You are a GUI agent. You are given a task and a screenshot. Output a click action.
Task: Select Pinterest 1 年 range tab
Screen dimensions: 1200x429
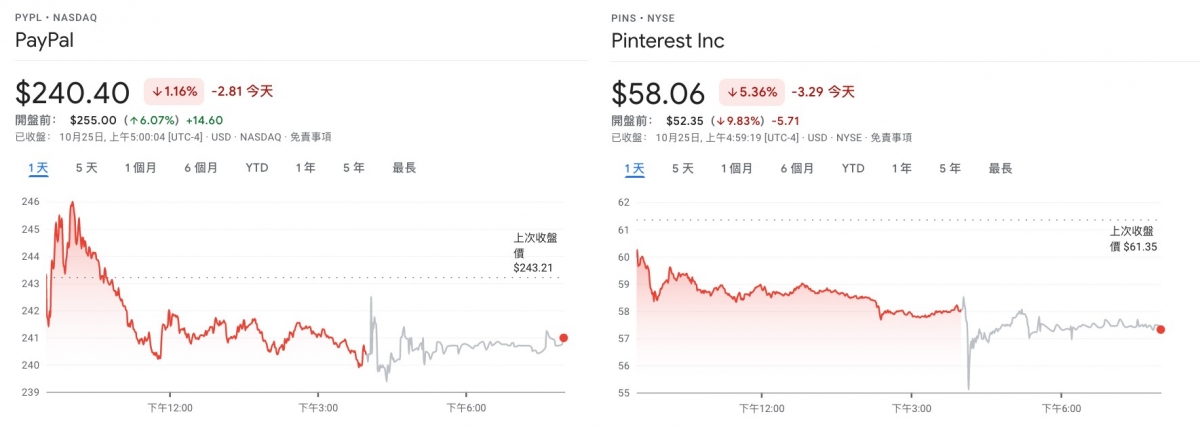[901, 168]
